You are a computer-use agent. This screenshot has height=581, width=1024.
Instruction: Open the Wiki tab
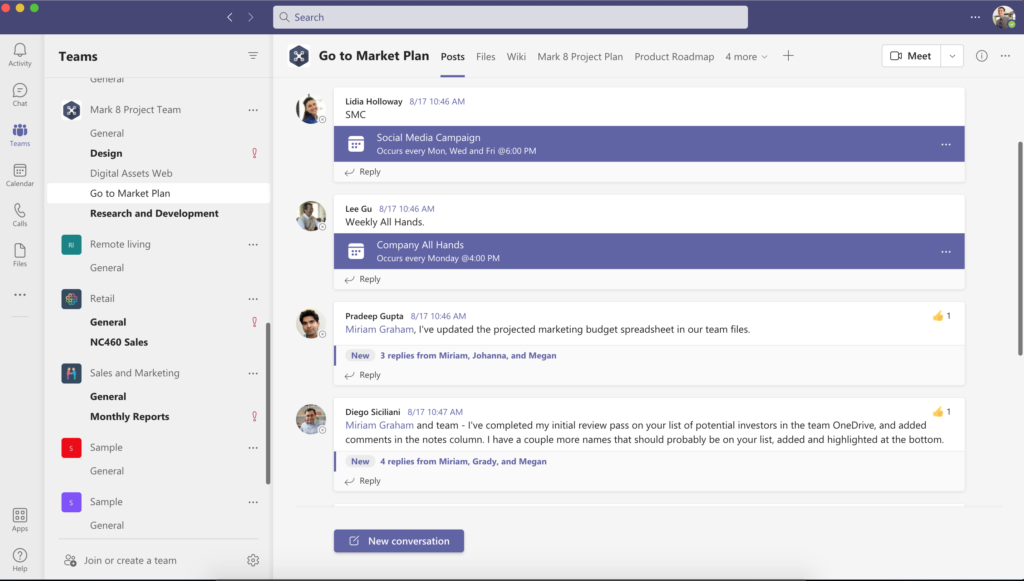click(516, 57)
